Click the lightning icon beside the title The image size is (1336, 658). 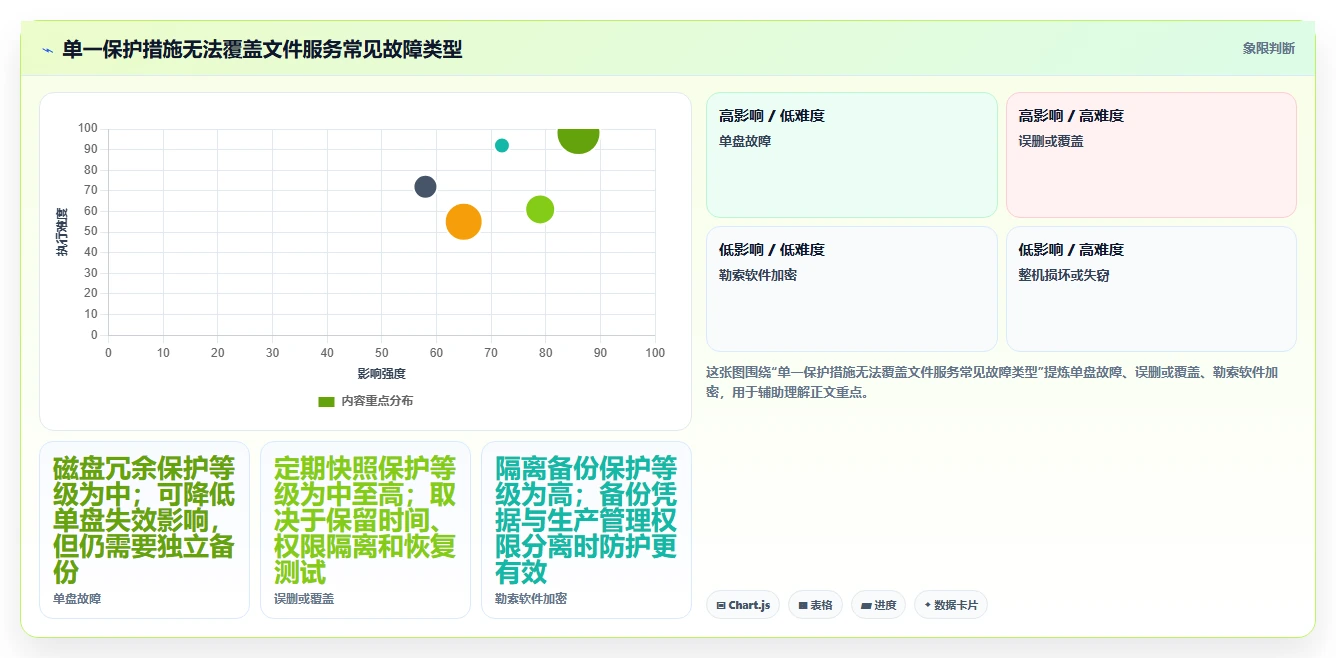(x=47, y=49)
